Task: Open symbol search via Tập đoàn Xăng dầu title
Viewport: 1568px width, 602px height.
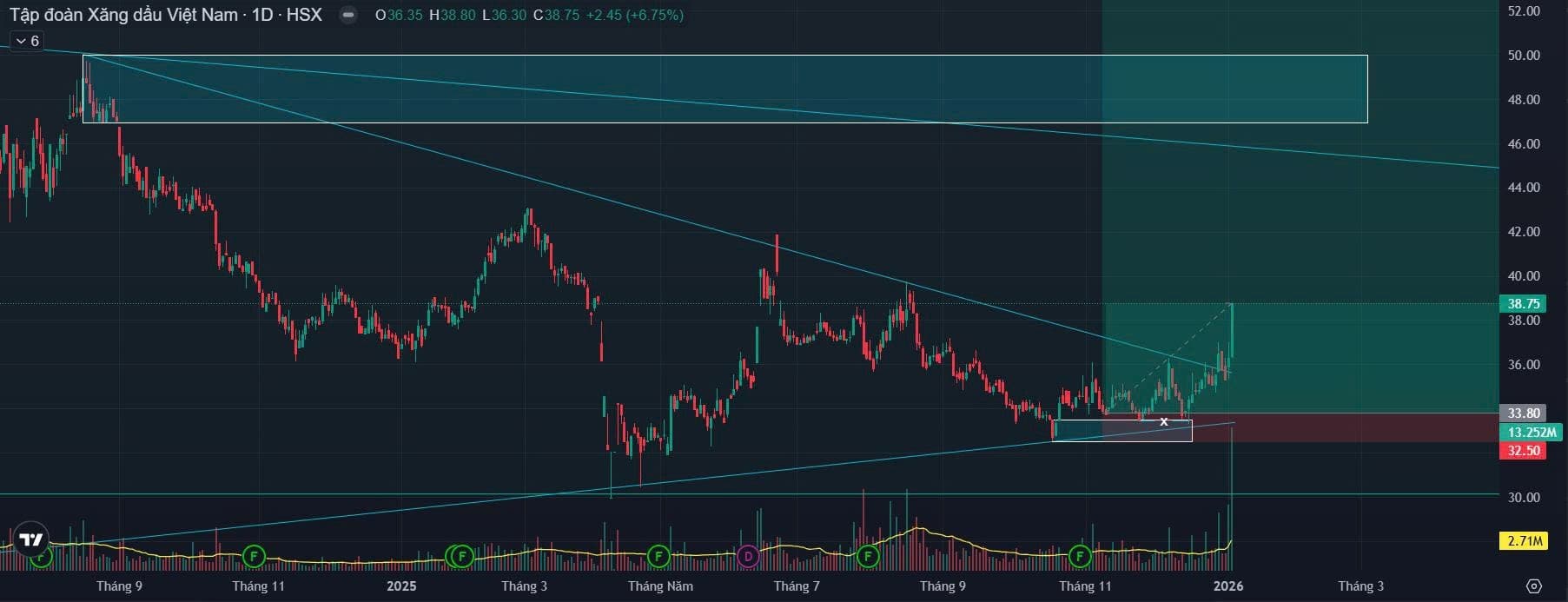Action: [x=123, y=15]
